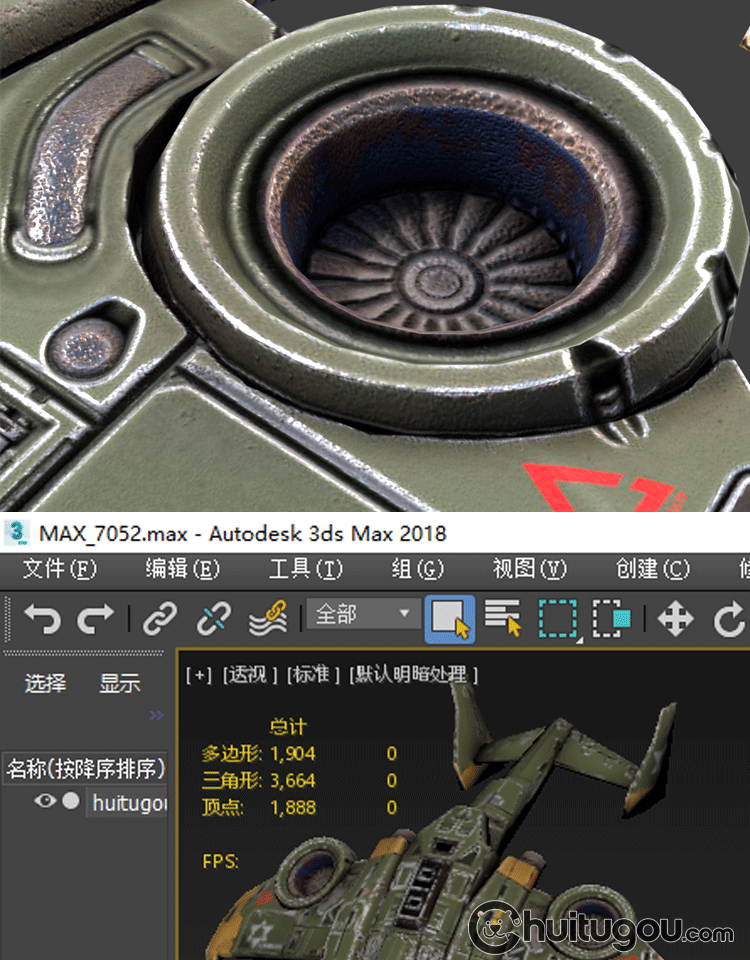
Task: Open the 透视 viewport view label menu
Action: click(249, 675)
